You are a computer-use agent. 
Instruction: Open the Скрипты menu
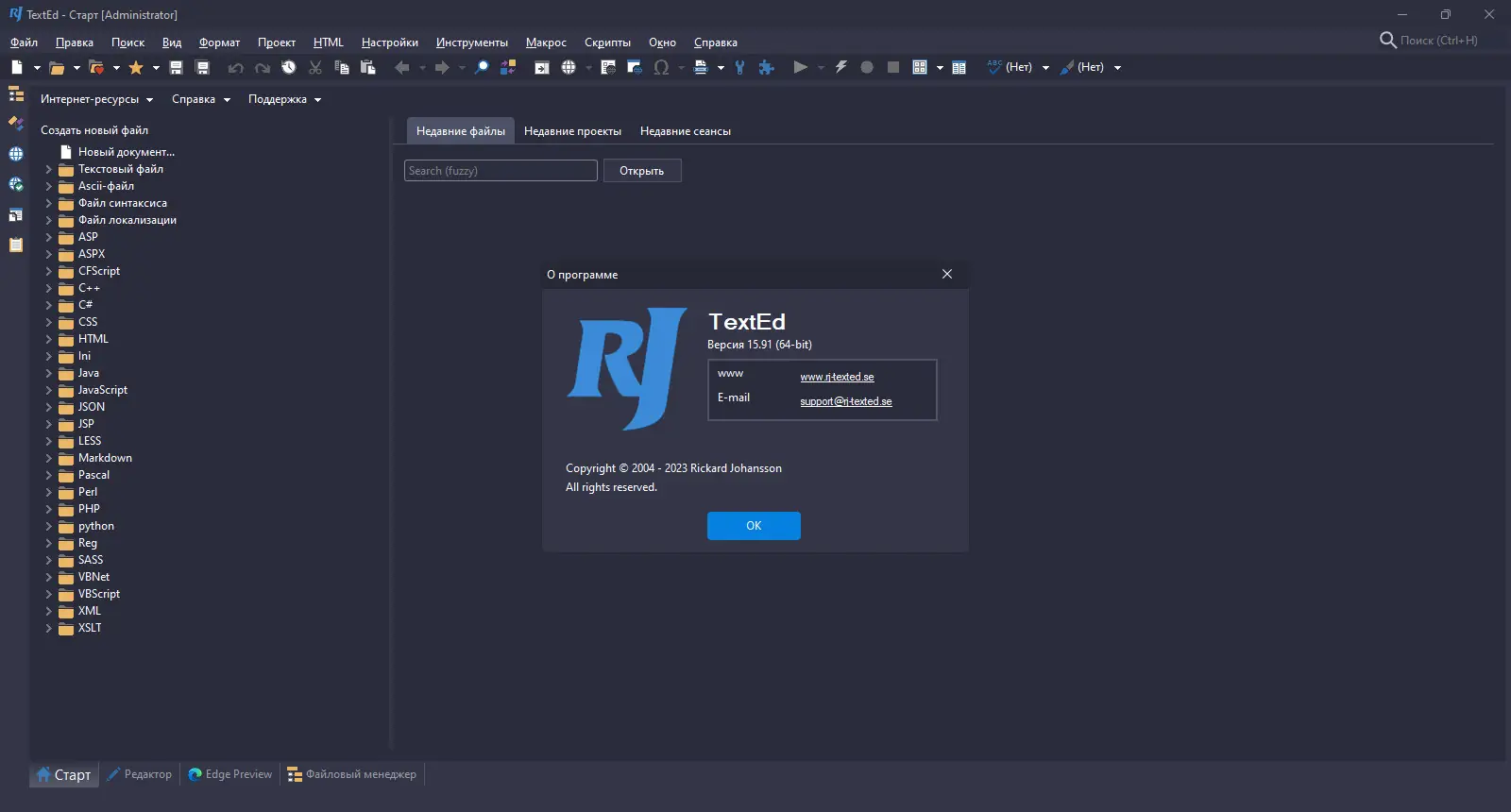coord(607,42)
